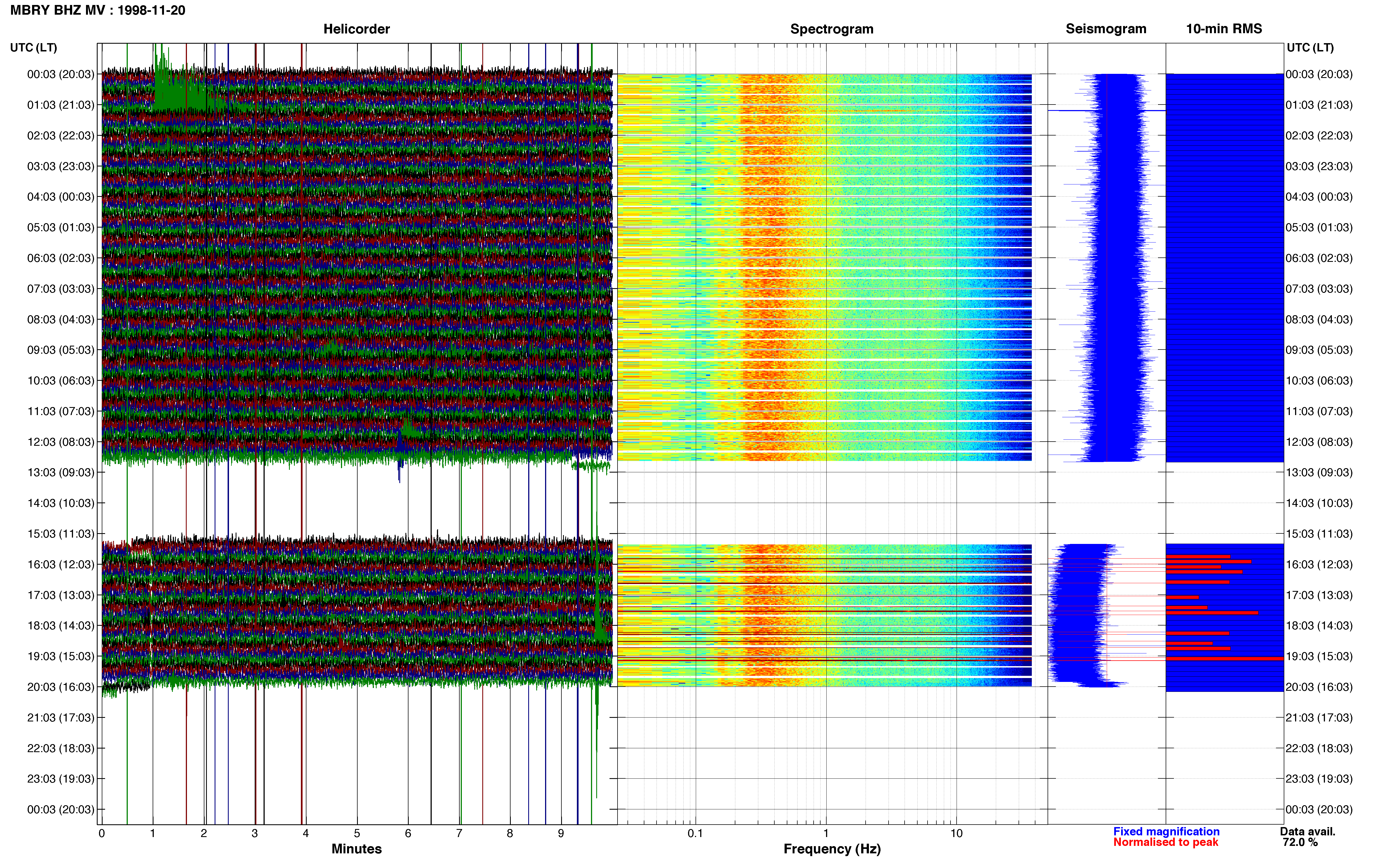Click right time label '16:03 (12:03)'
1388x868 pixels.
pyautogui.click(x=1319, y=564)
